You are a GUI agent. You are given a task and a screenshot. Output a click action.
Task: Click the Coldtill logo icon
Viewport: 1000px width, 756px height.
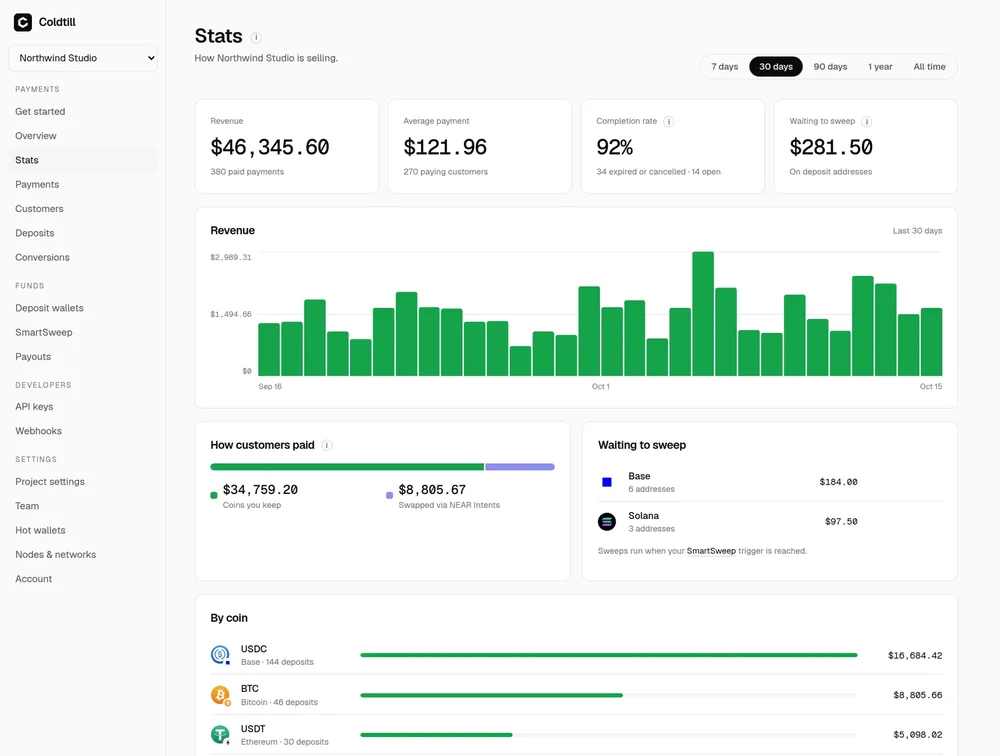tap(23, 22)
